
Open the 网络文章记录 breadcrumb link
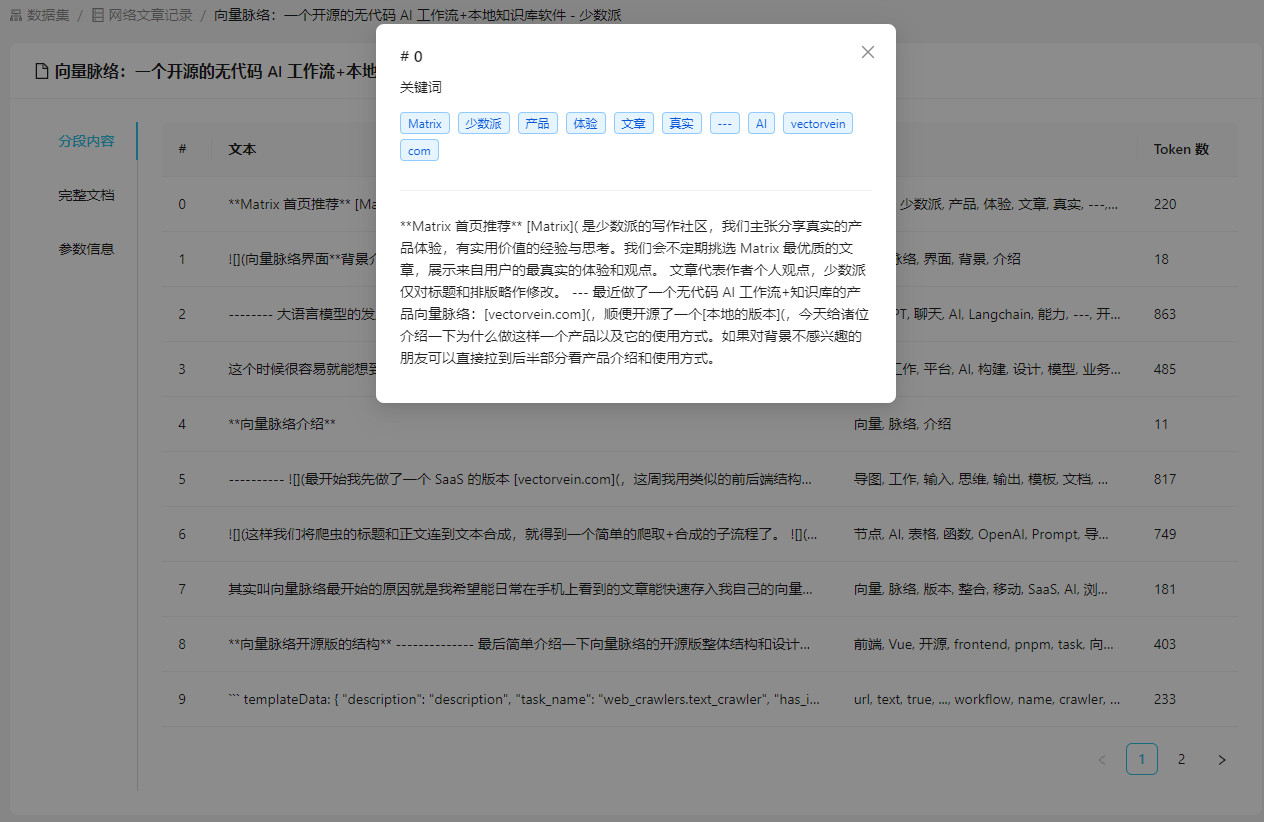click(150, 16)
